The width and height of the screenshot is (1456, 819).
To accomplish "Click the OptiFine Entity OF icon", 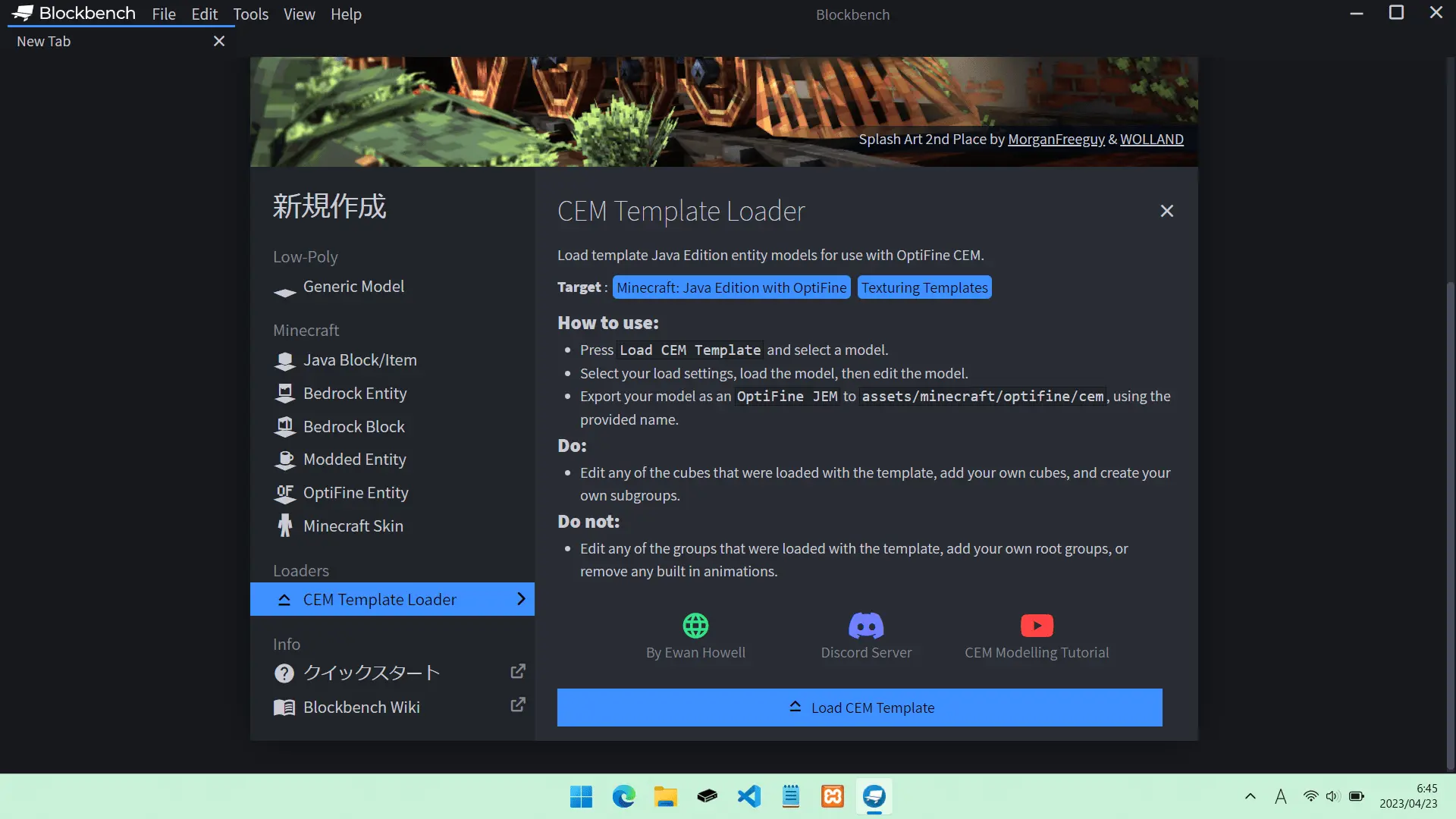I will point(284,494).
